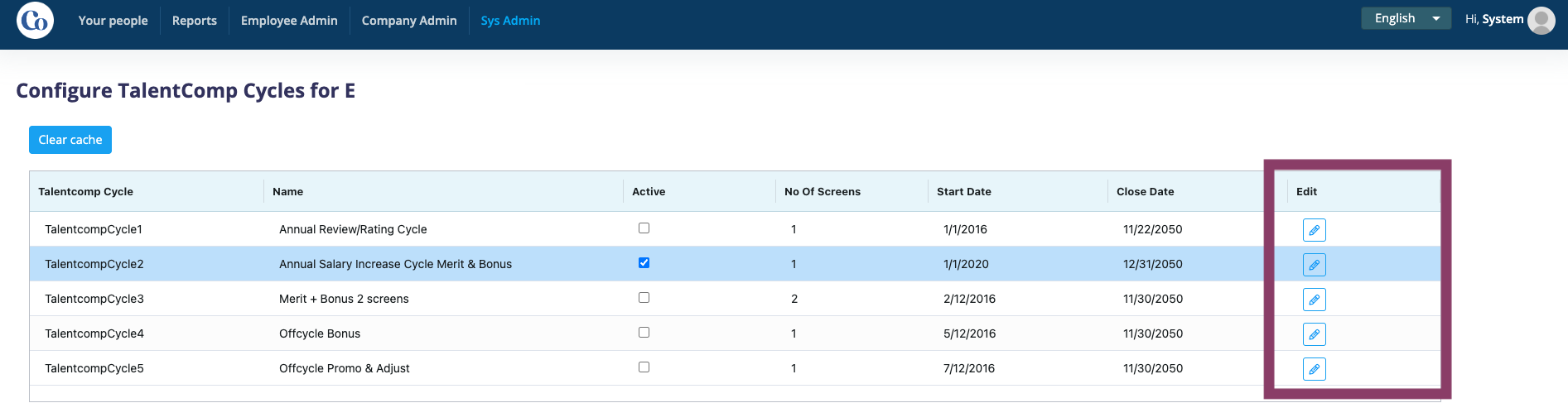Tick Active checkbox for Merit + Bonus 2 screens
Viewport: 1568px width, 403px height.
tap(644, 298)
